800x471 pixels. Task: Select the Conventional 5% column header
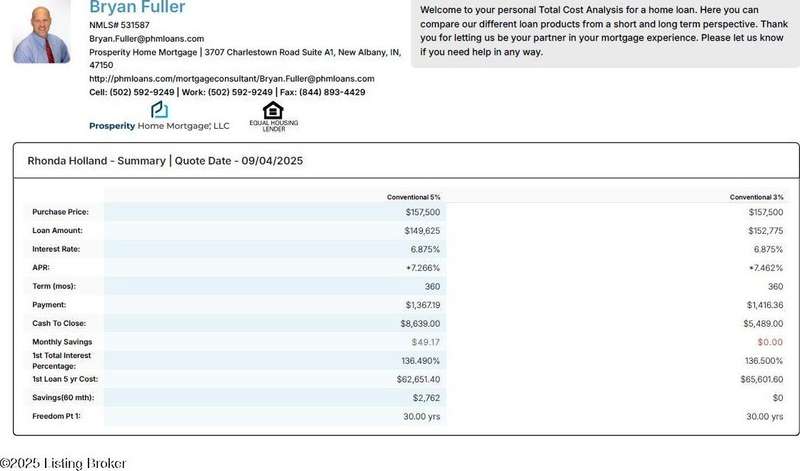pyautogui.click(x=414, y=197)
